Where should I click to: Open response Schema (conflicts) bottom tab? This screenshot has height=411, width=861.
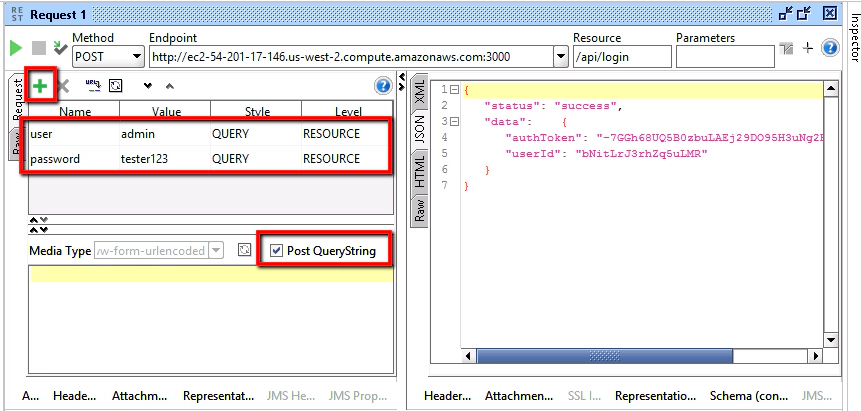tap(750, 396)
